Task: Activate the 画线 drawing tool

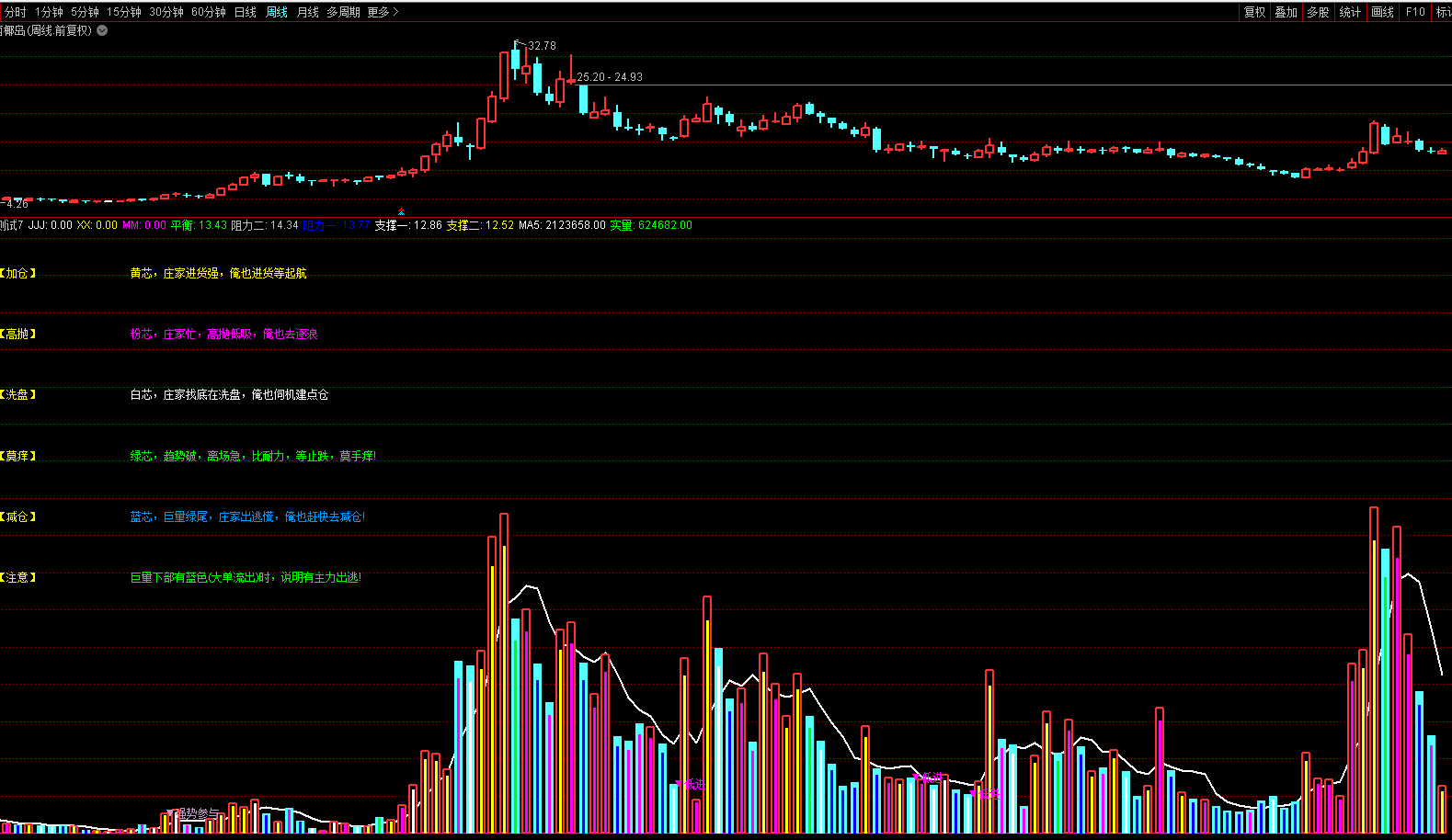Action: (1382, 12)
